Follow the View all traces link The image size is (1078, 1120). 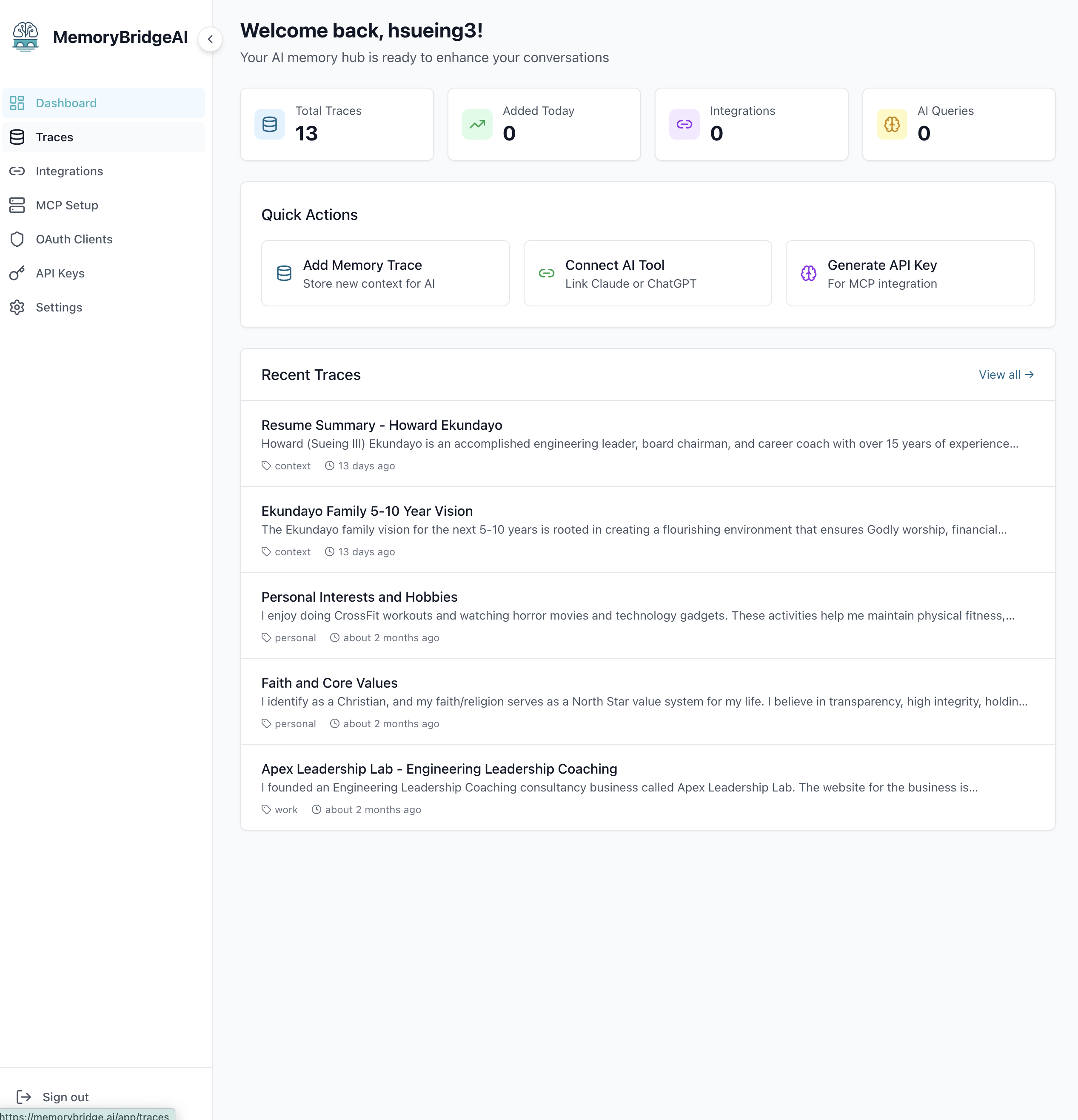click(x=1005, y=375)
